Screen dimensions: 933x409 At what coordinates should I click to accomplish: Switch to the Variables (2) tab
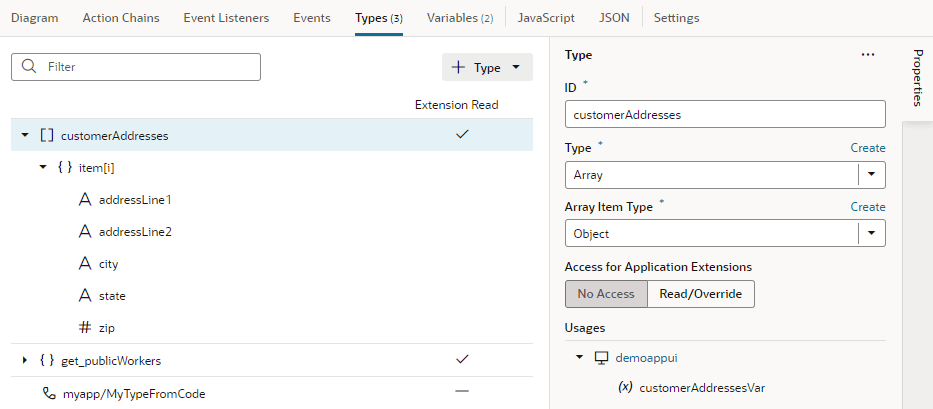point(460,18)
